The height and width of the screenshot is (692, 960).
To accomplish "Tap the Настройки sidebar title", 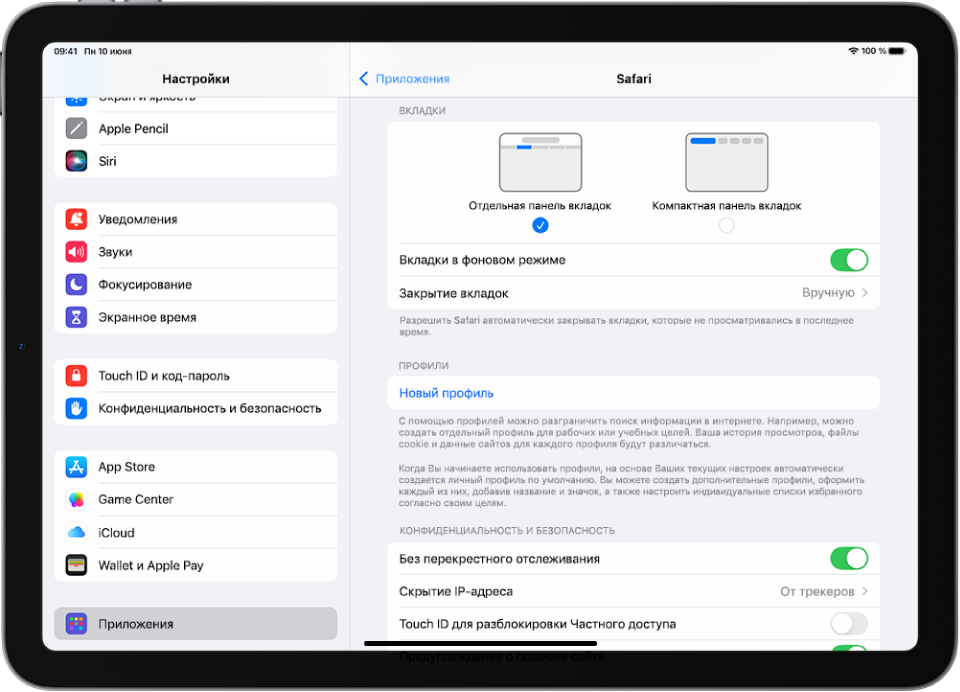I will [196, 79].
